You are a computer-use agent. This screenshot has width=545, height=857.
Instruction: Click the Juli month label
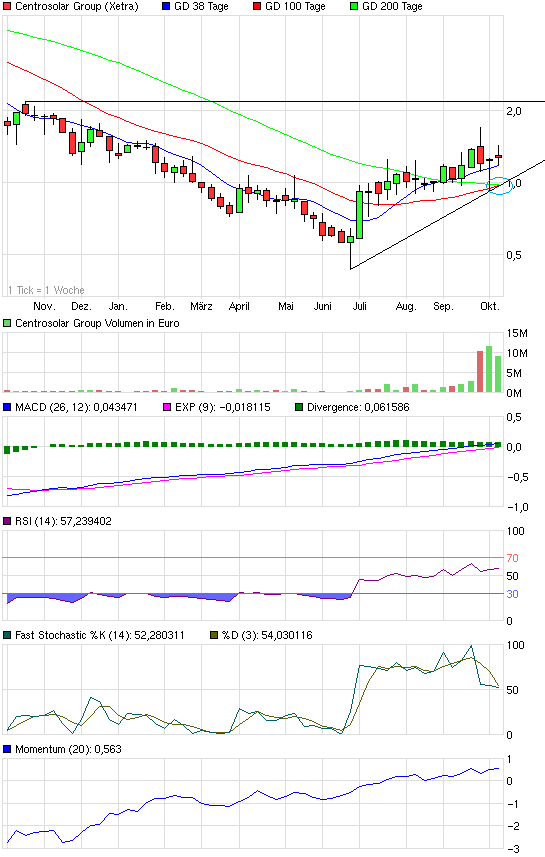click(x=360, y=306)
